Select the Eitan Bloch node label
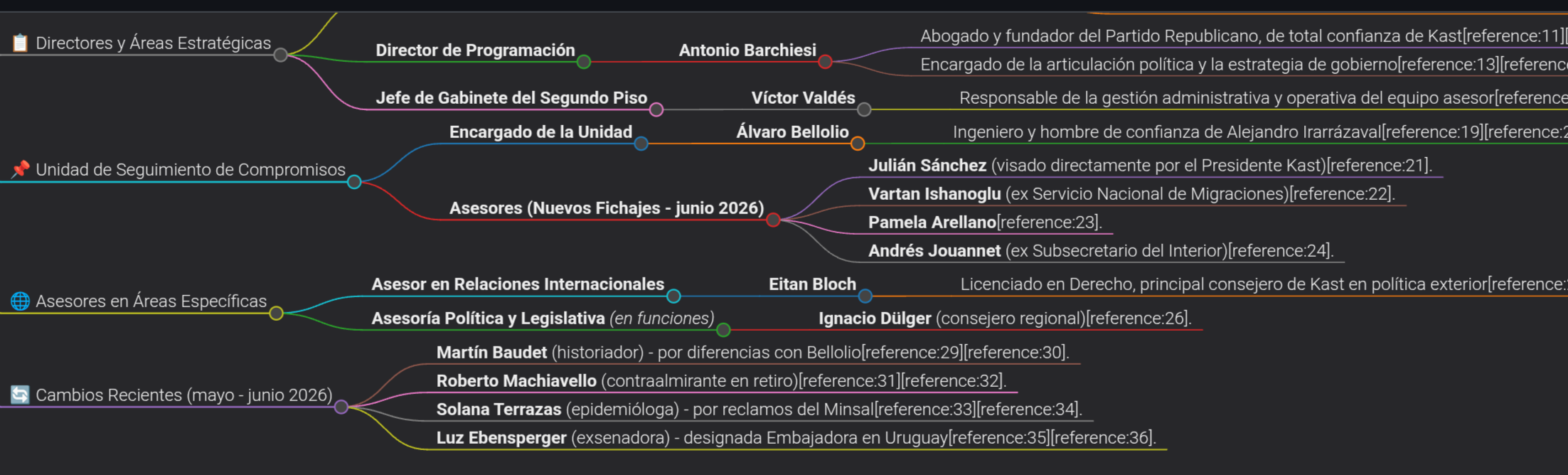 click(812, 284)
